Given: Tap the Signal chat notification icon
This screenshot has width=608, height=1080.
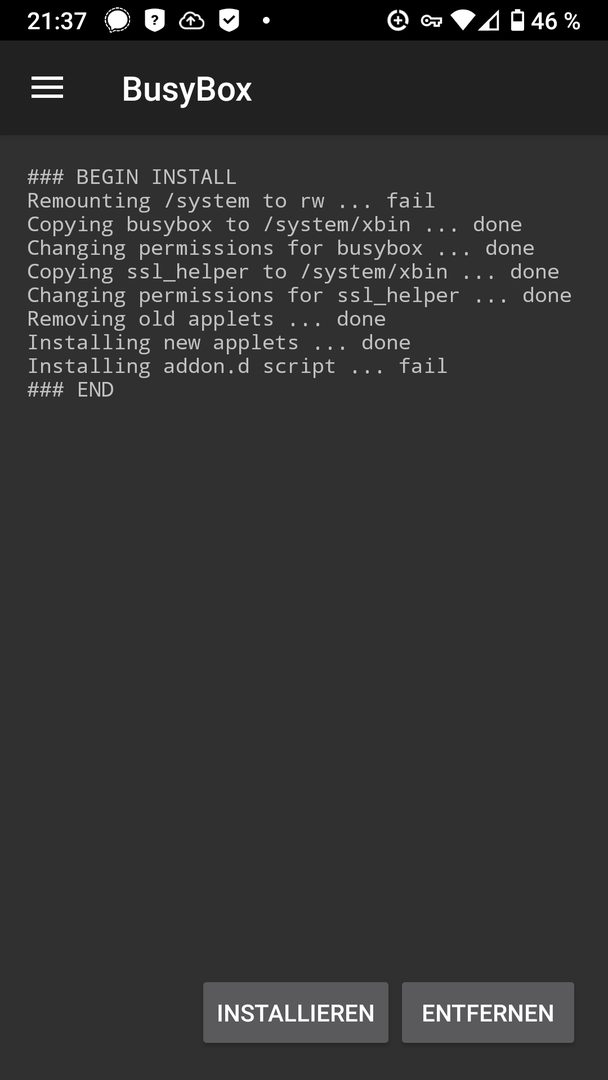Looking at the screenshot, I should pyautogui.click(x=117, y=21).
